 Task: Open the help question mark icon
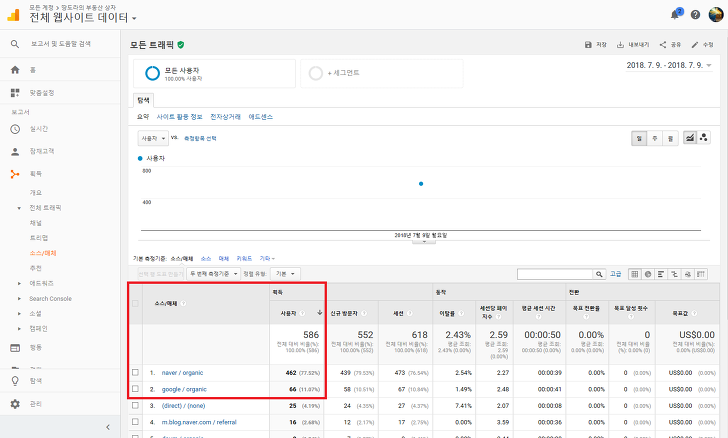click(695, 15)
